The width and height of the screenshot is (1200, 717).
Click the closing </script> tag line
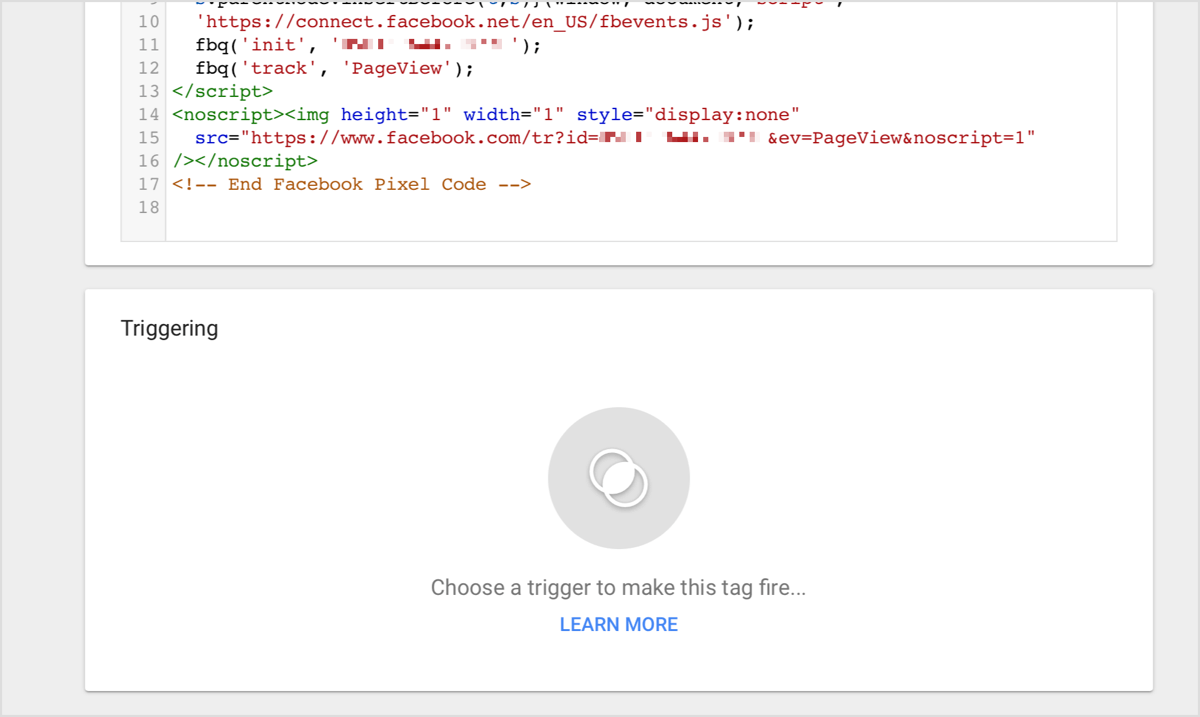(222, 92)
